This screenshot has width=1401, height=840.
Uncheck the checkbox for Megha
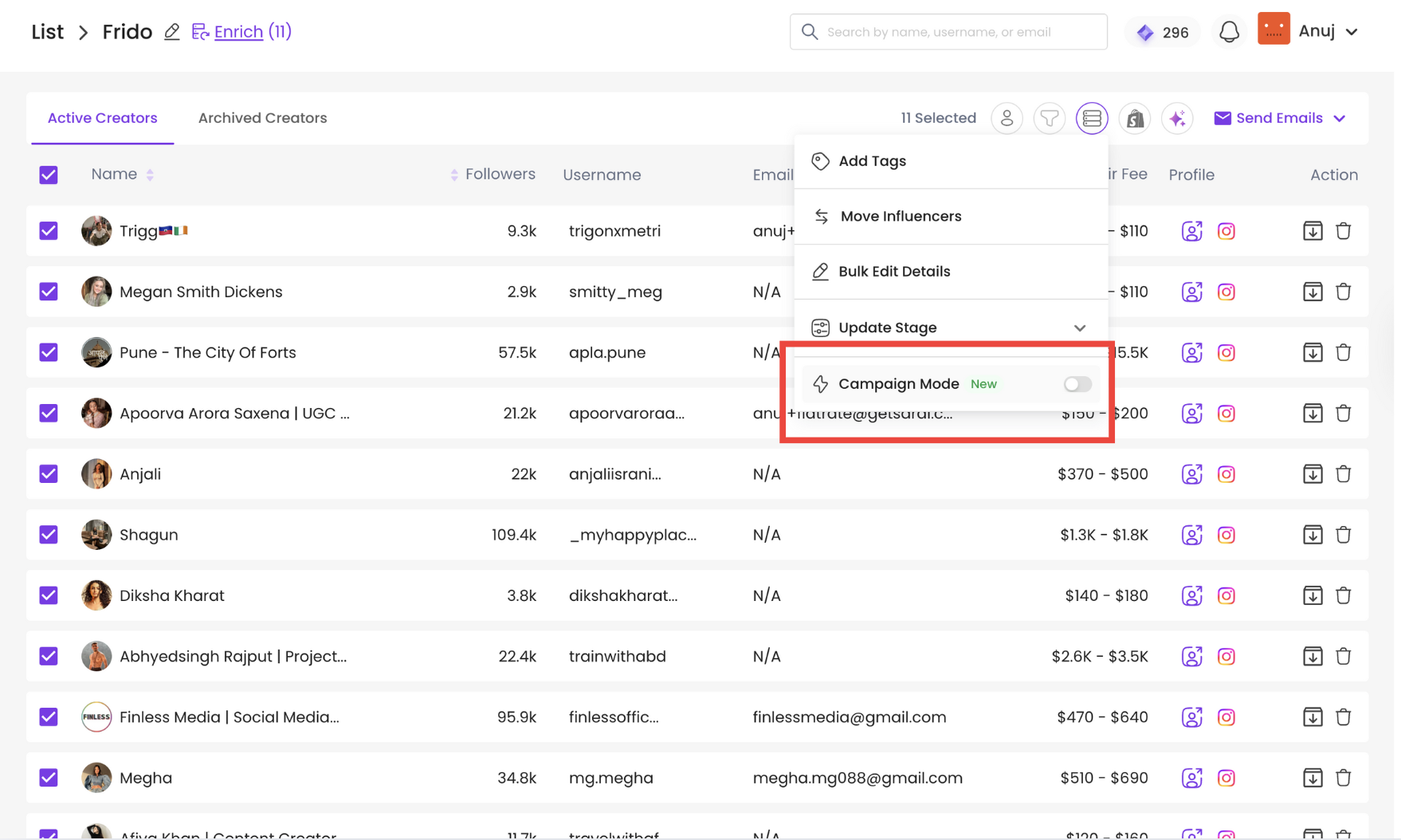click(x=49, y=778)
